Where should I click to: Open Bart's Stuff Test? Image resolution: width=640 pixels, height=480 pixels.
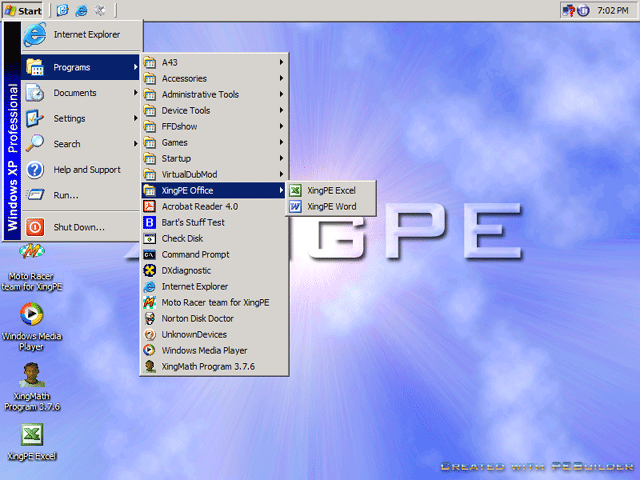(213, 222)
